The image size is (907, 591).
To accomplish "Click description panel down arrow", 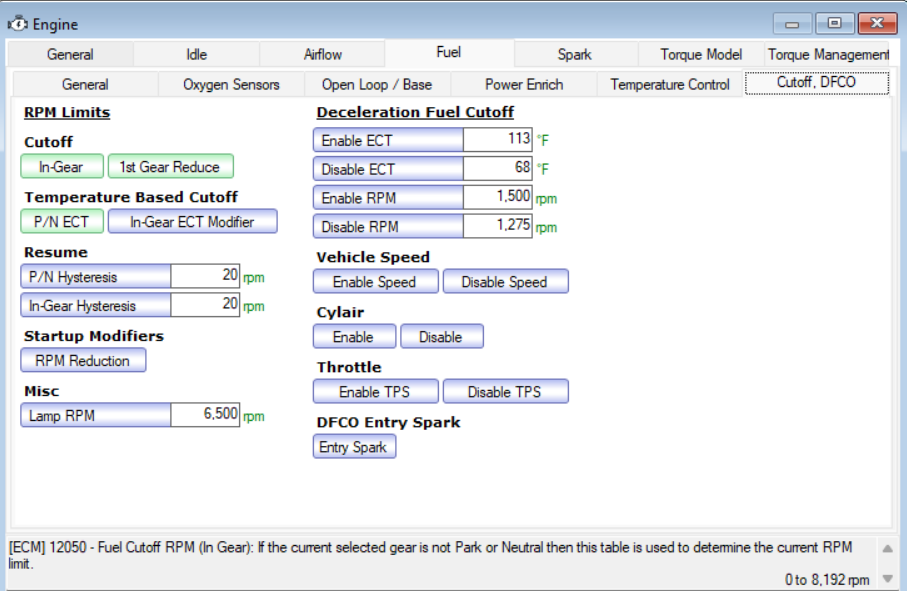I will pyautogui.click(x=887, y=578).
